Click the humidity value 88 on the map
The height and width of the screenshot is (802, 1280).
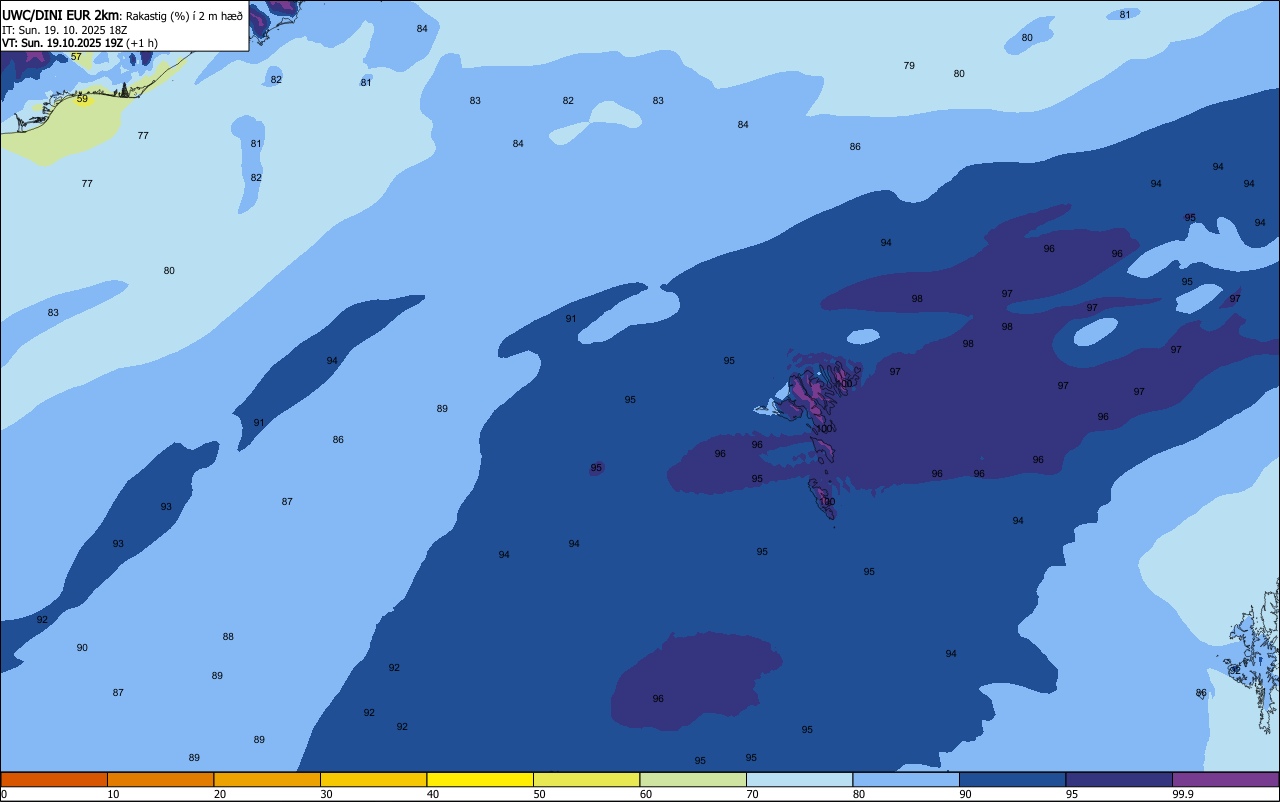228,637
